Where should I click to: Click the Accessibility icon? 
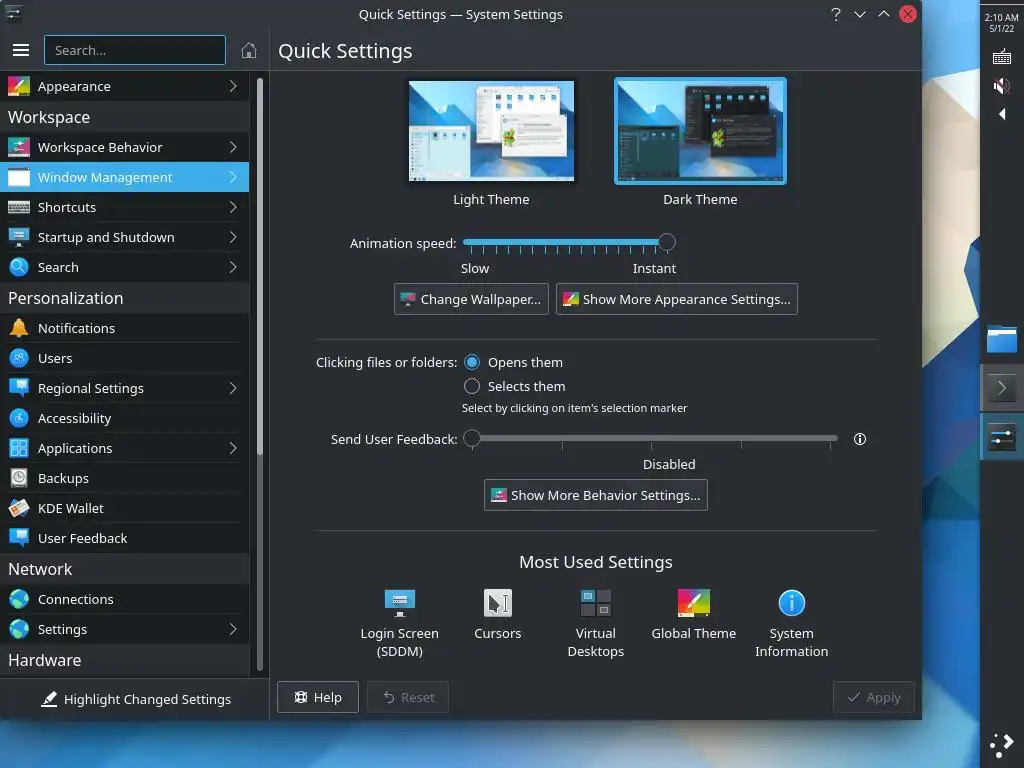[x=18, y=418]
